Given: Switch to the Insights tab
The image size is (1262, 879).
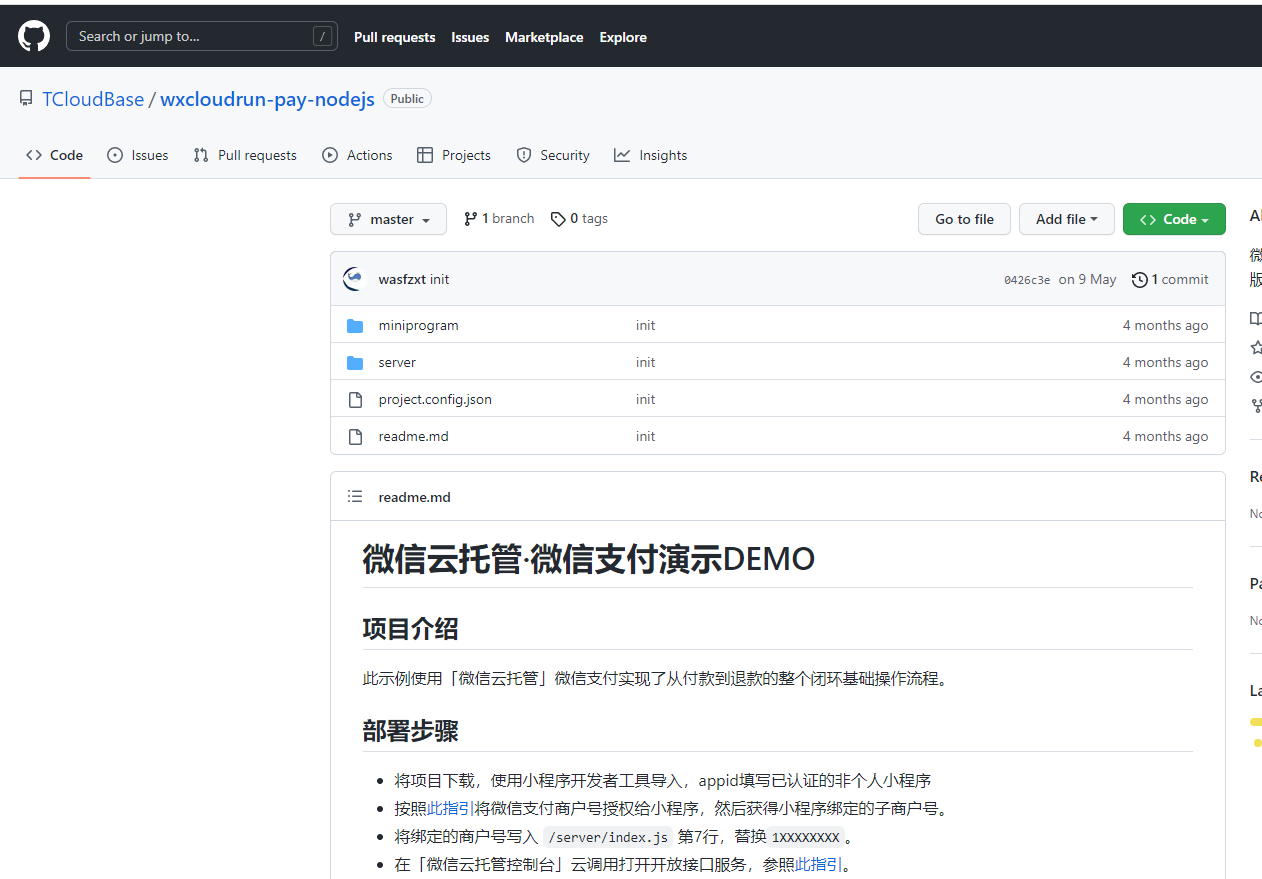Looking at the screenshot, I should pos(650,155).
